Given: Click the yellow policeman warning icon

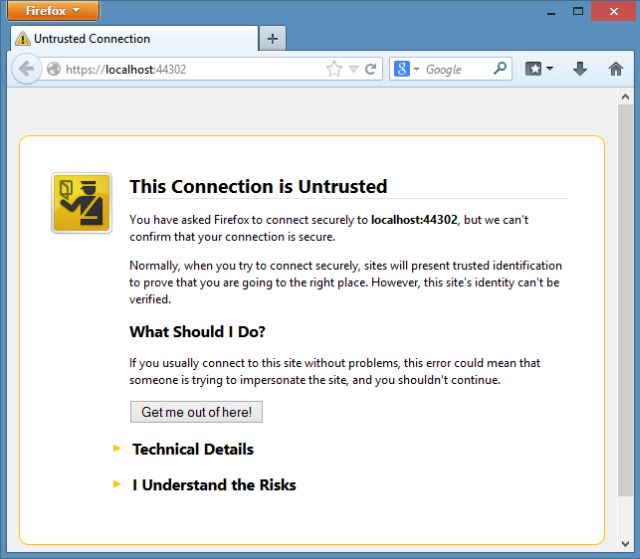Looking at the screenshot, I should pyautogui.click(x=81, y=203).
